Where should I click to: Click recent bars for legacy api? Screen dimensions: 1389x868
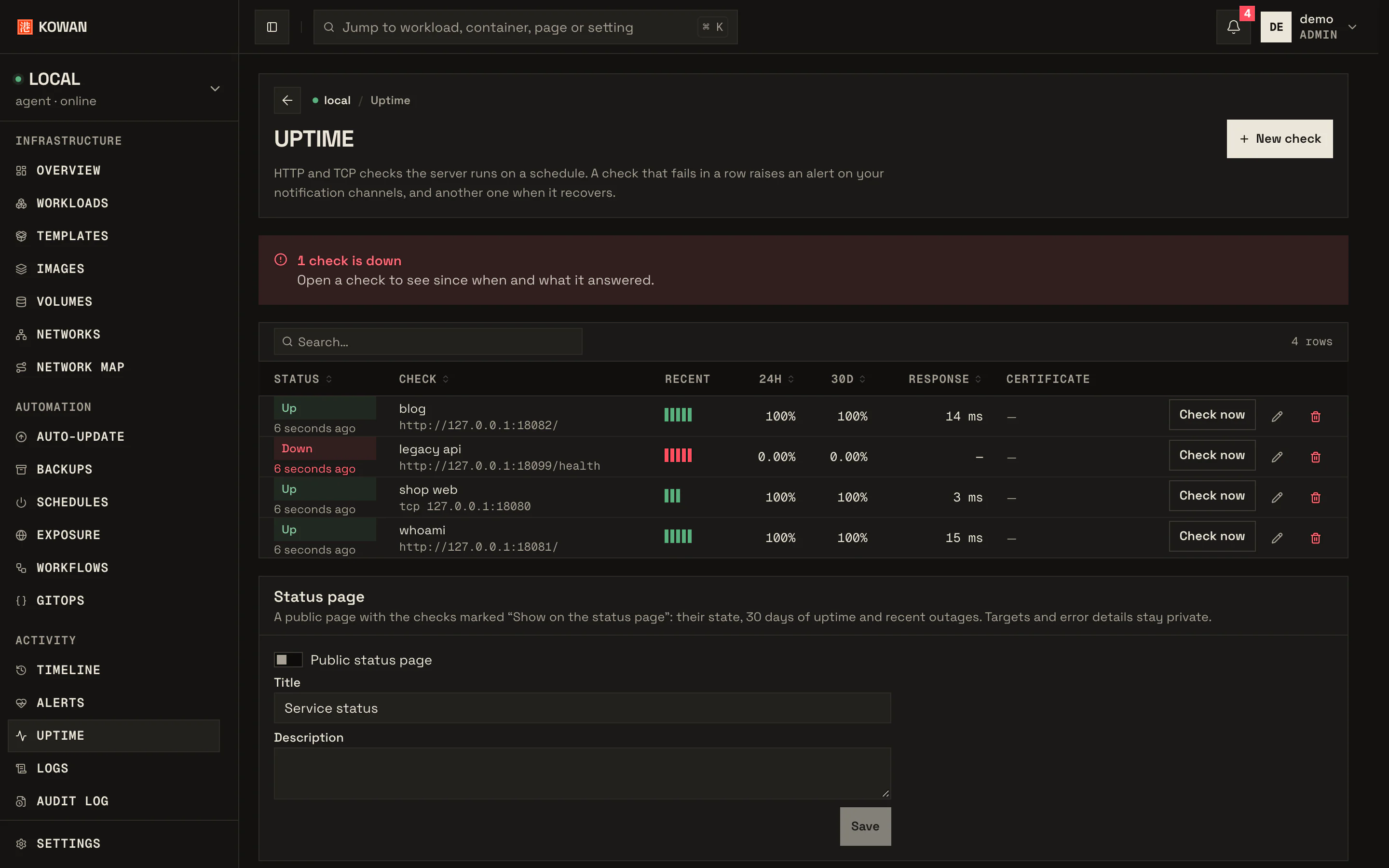pyautogui.click(x=678, y=456)
